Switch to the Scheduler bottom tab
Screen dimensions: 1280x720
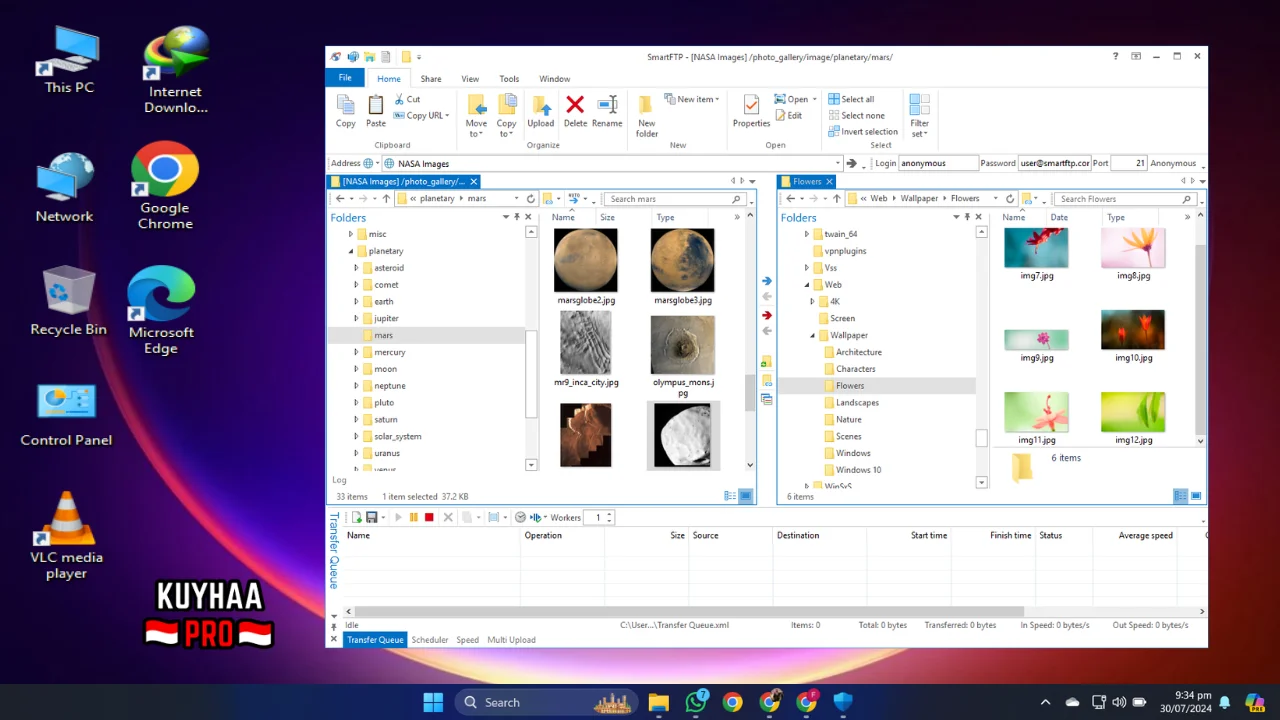(x=430, y=640)
